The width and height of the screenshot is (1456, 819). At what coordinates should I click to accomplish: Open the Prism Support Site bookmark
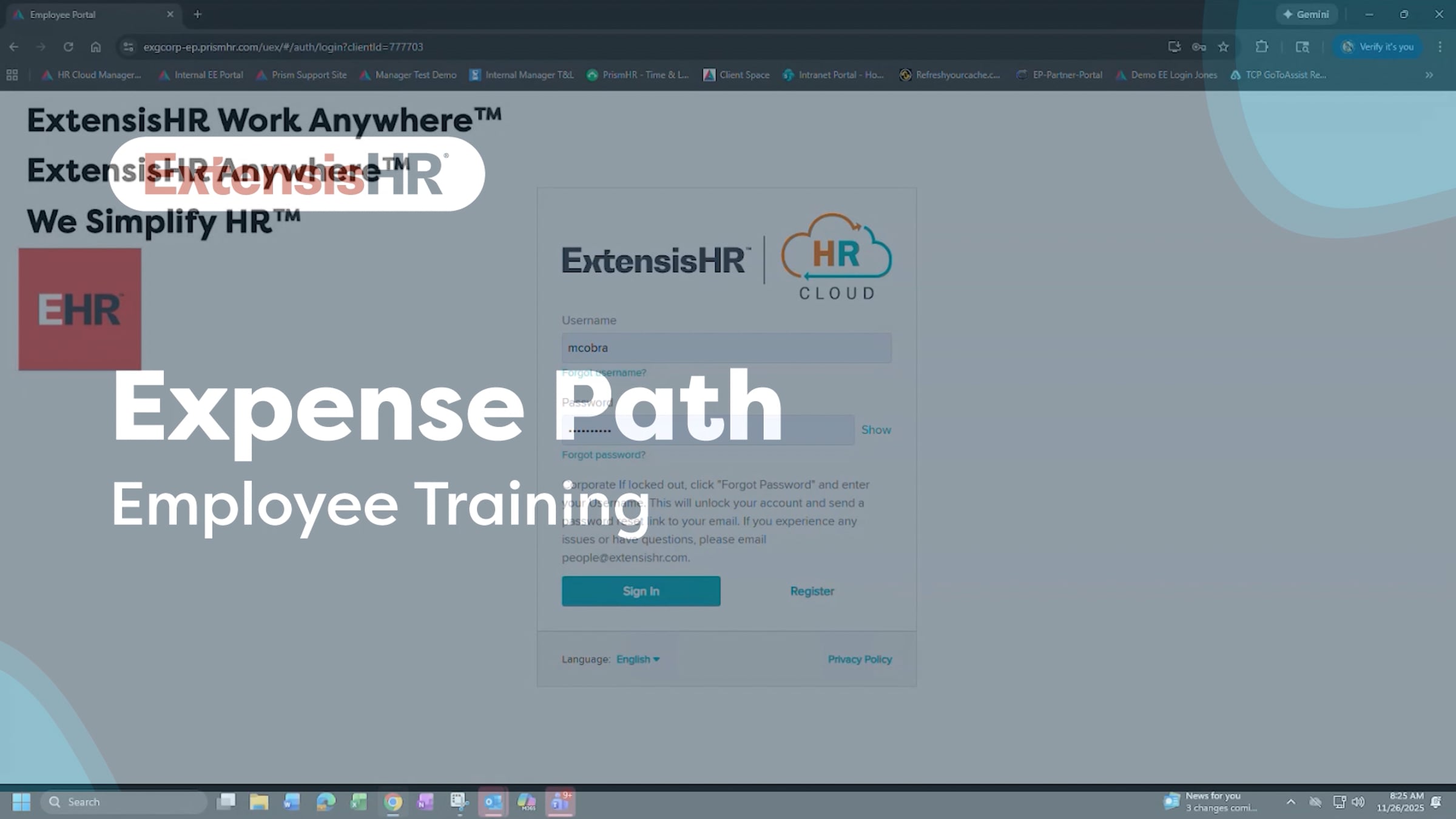(x=302, y=75)
